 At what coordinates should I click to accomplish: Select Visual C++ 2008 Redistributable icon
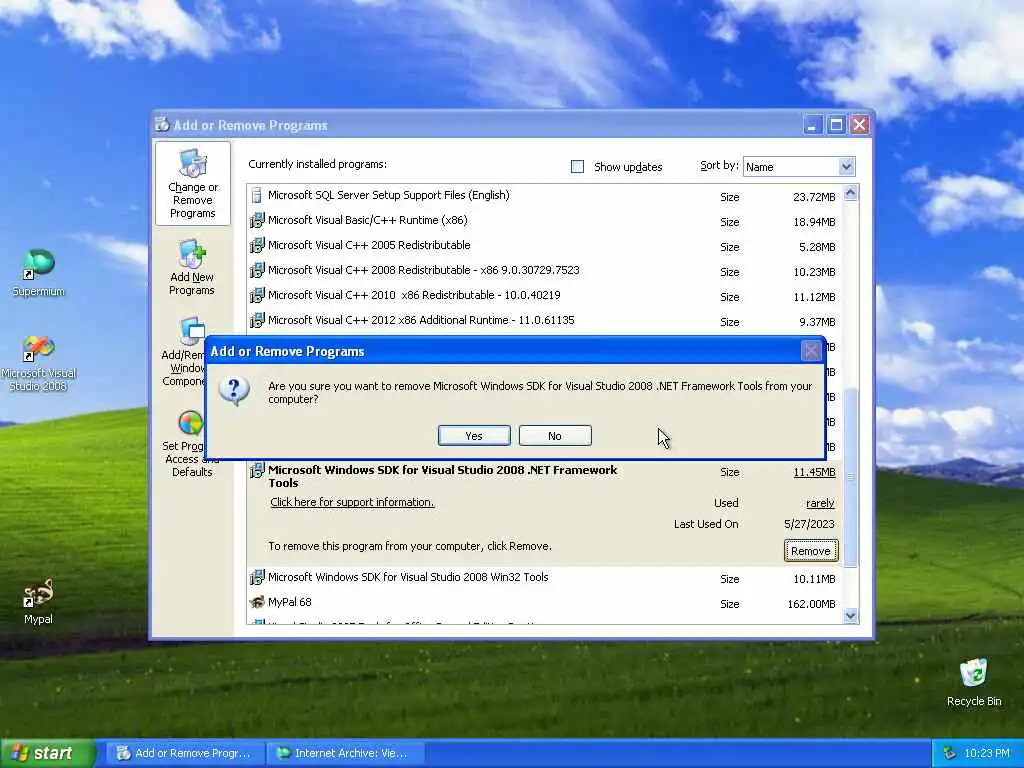(257, 270)
